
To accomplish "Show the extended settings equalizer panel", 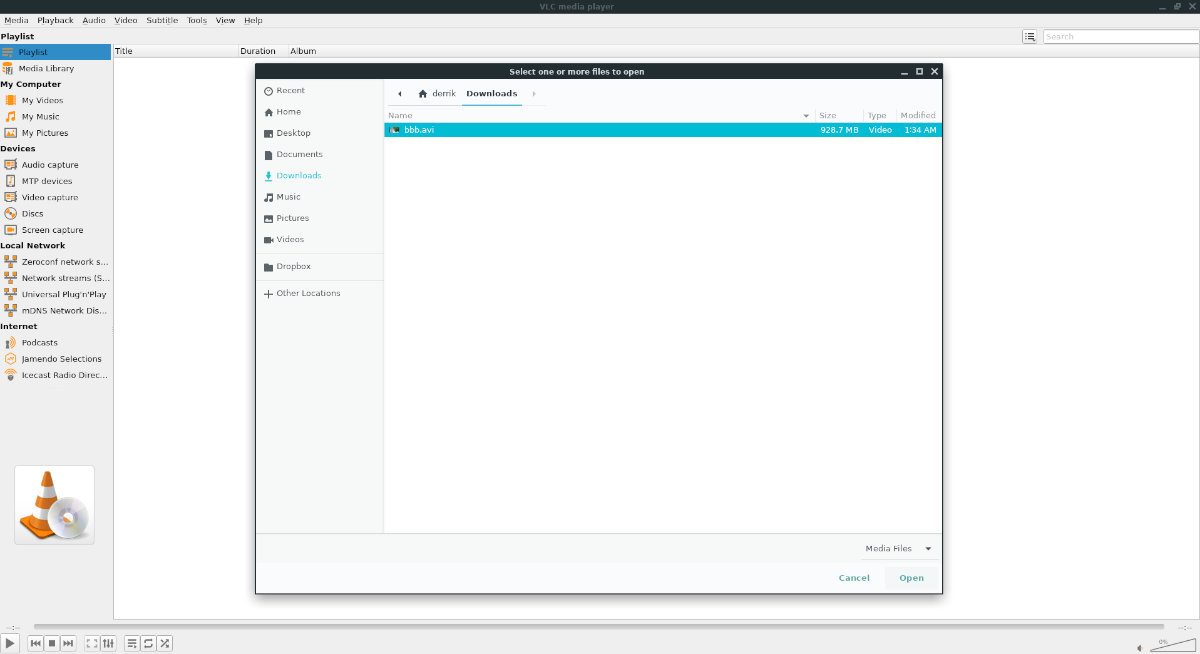I will [x=108, y=643].
